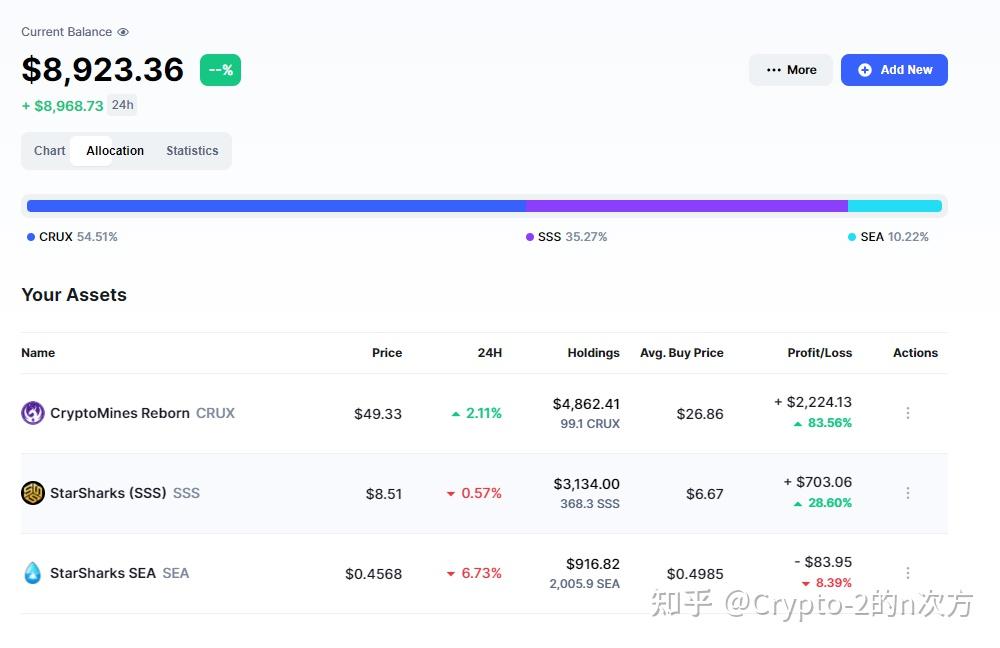Open the More options dropdown
This screenshot has height=648, width=1000.
[791, 70]
